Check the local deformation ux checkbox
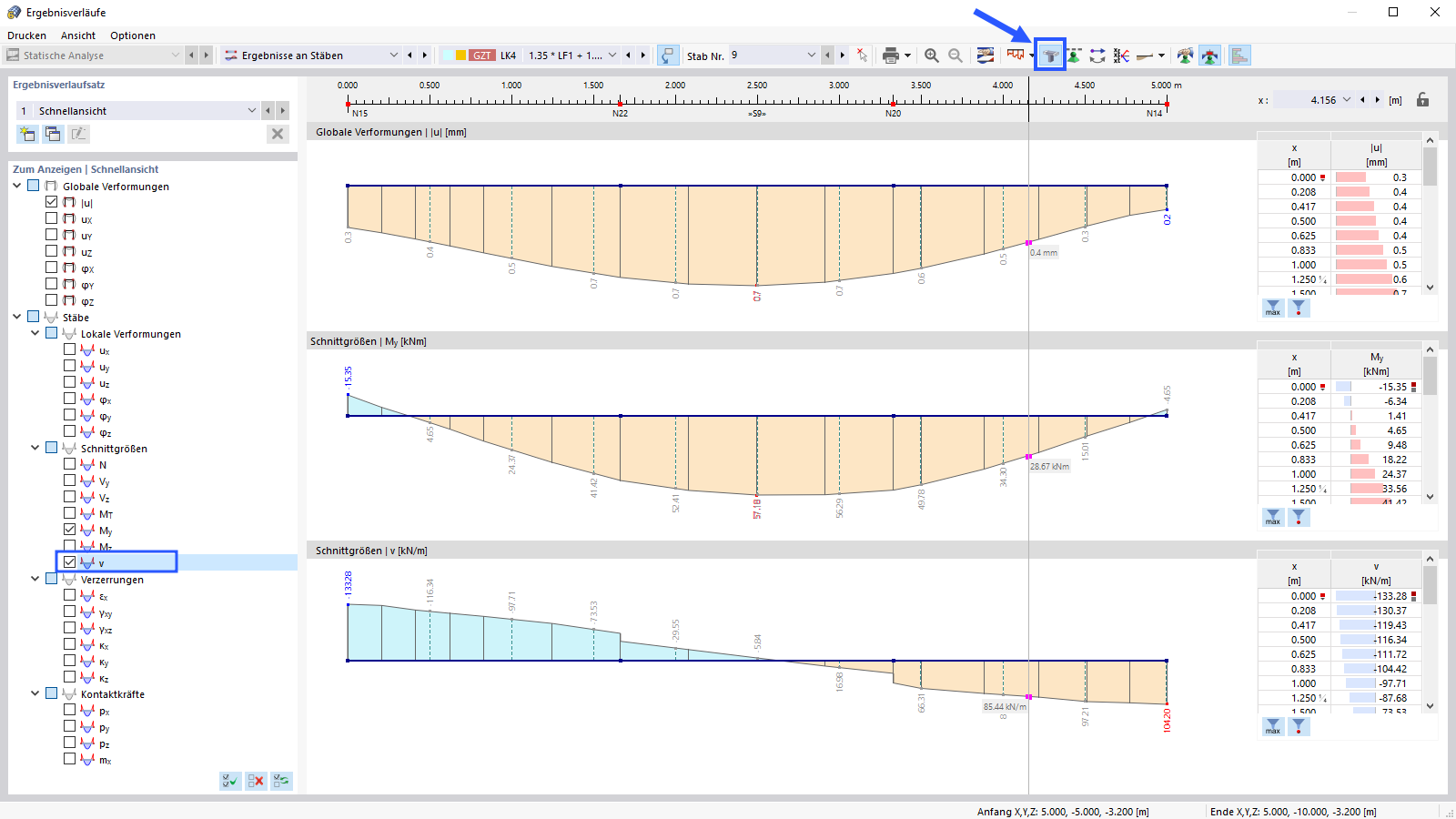1456x819 pixels. pyautogui.click(x=70, y=349)
